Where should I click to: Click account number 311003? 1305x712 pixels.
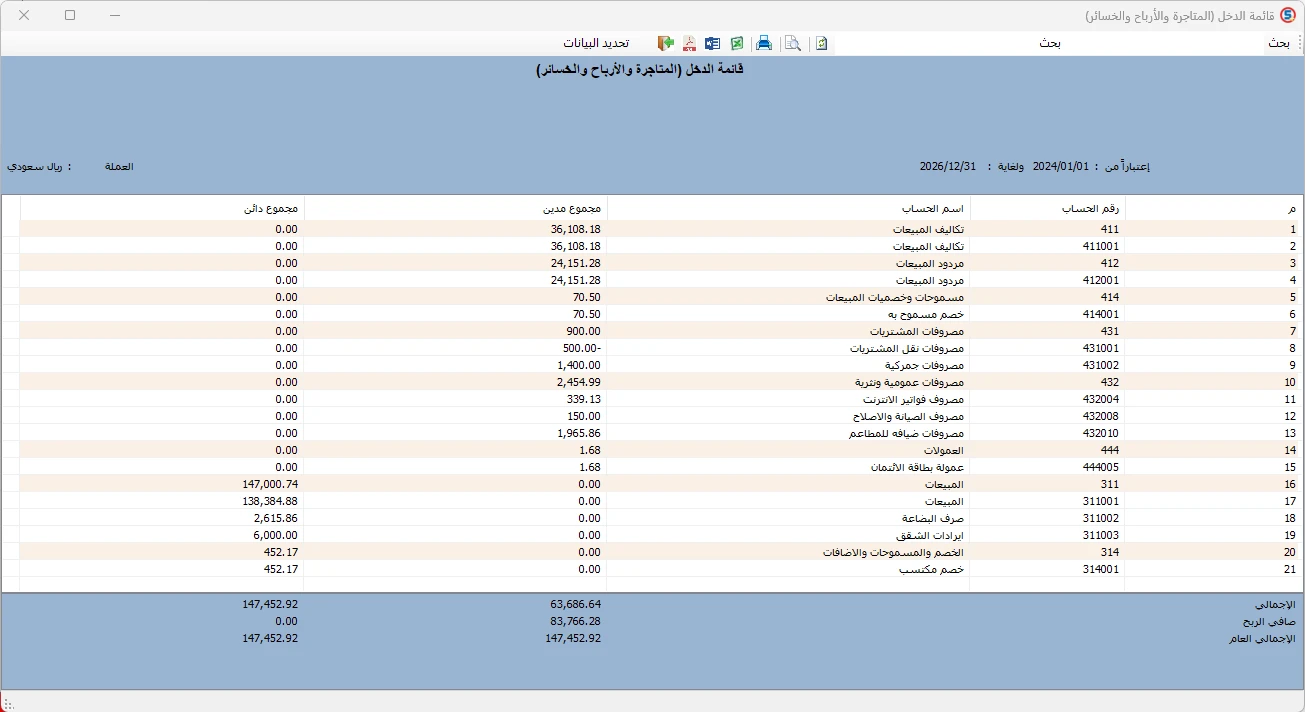1101,535
